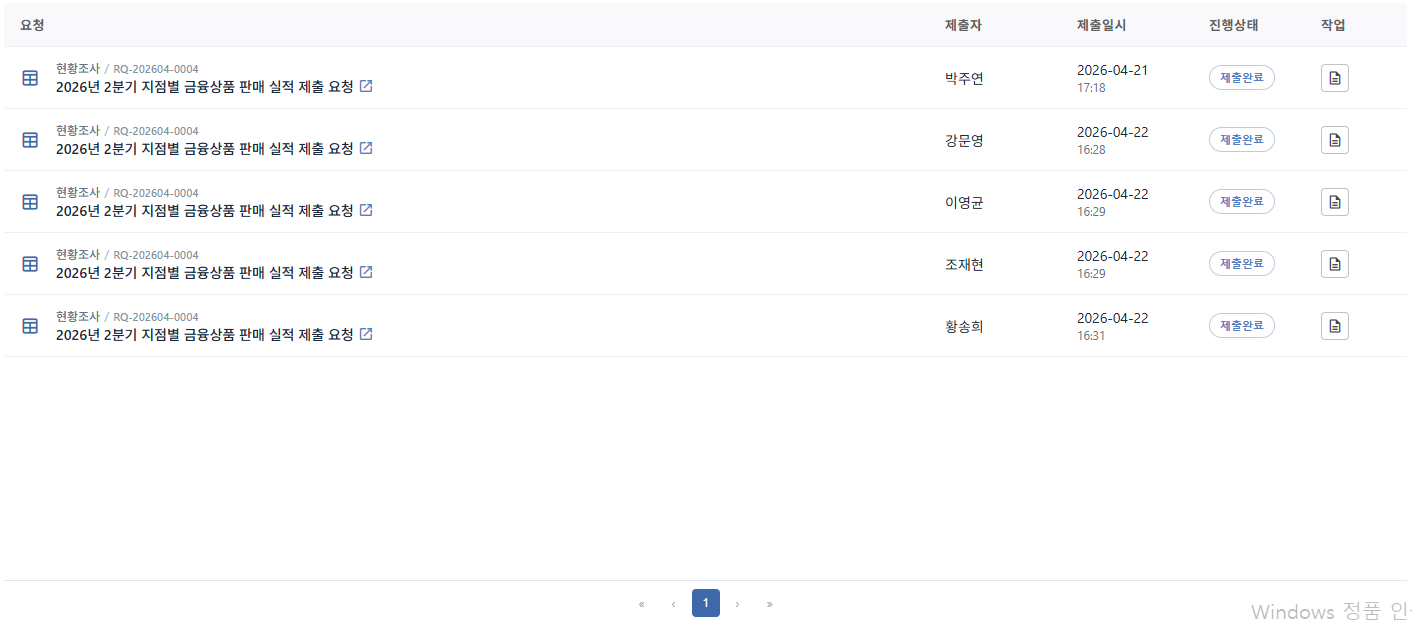The width and height of the screenshot is (1412, 624).
Task: Open document icon for 황송희's submission
Action: click(x=1334, y=326)
